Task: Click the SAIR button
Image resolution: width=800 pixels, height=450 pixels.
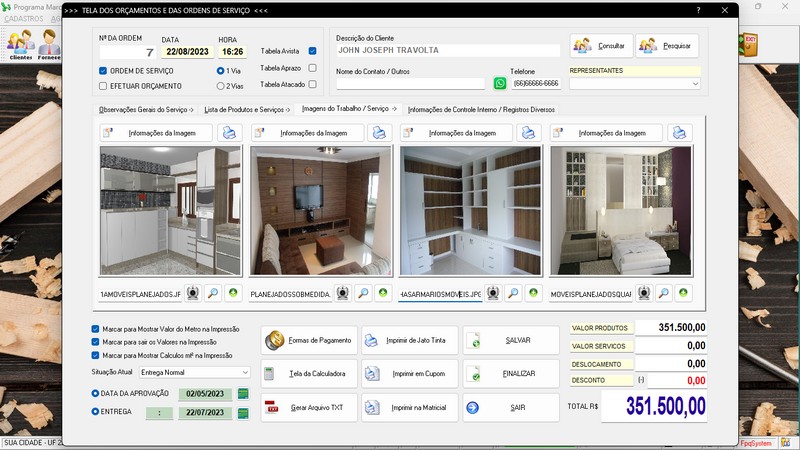Action: (x=511, y=408)
